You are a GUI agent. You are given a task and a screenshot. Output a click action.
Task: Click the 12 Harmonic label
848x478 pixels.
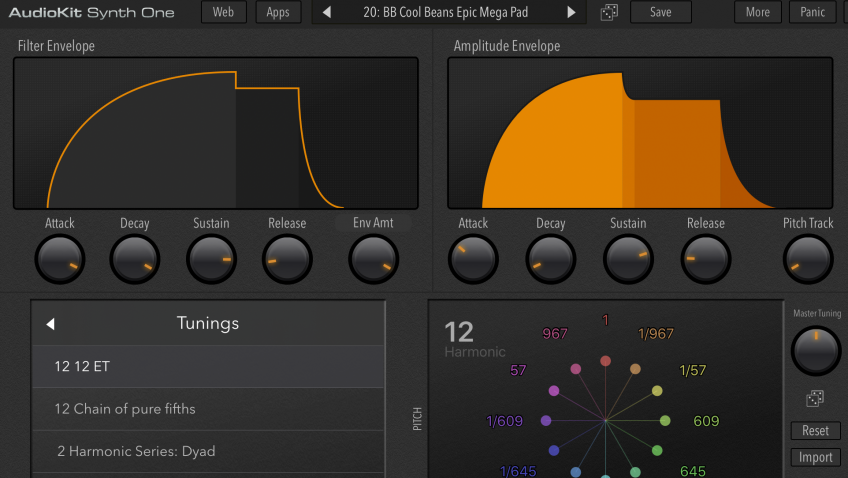coord(475,339)
